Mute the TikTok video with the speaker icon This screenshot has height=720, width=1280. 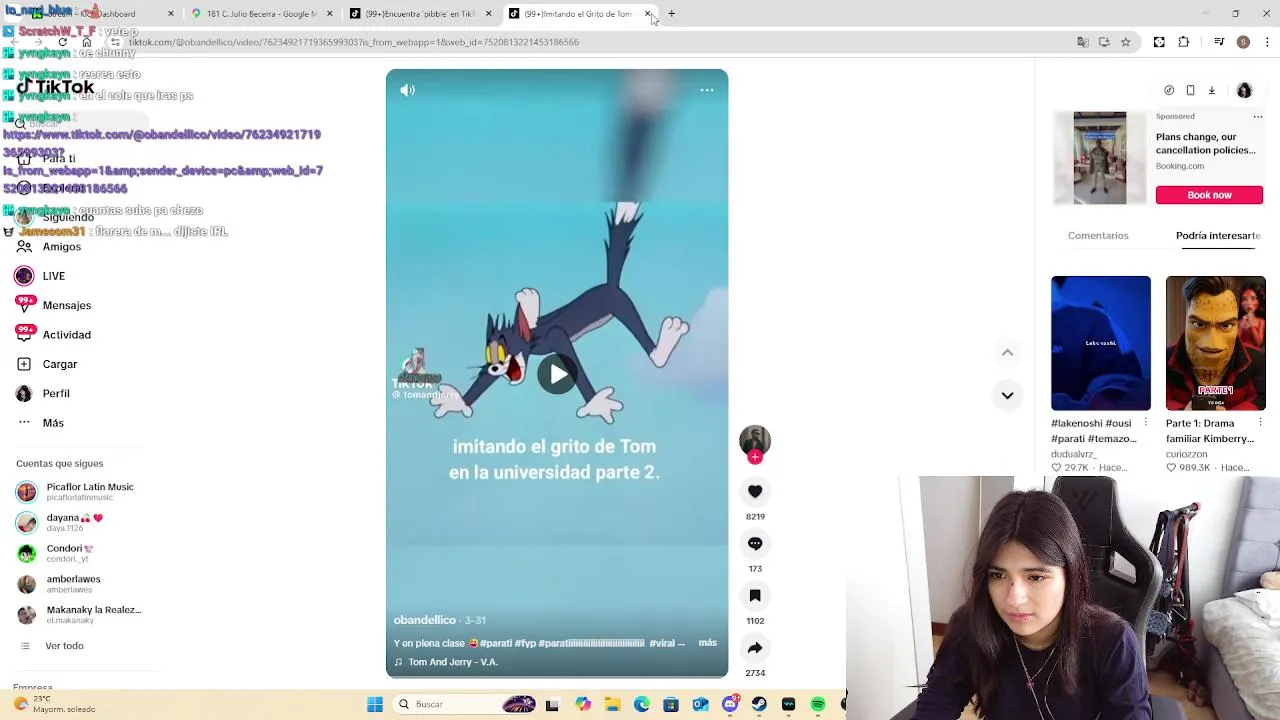pos(407,90)
